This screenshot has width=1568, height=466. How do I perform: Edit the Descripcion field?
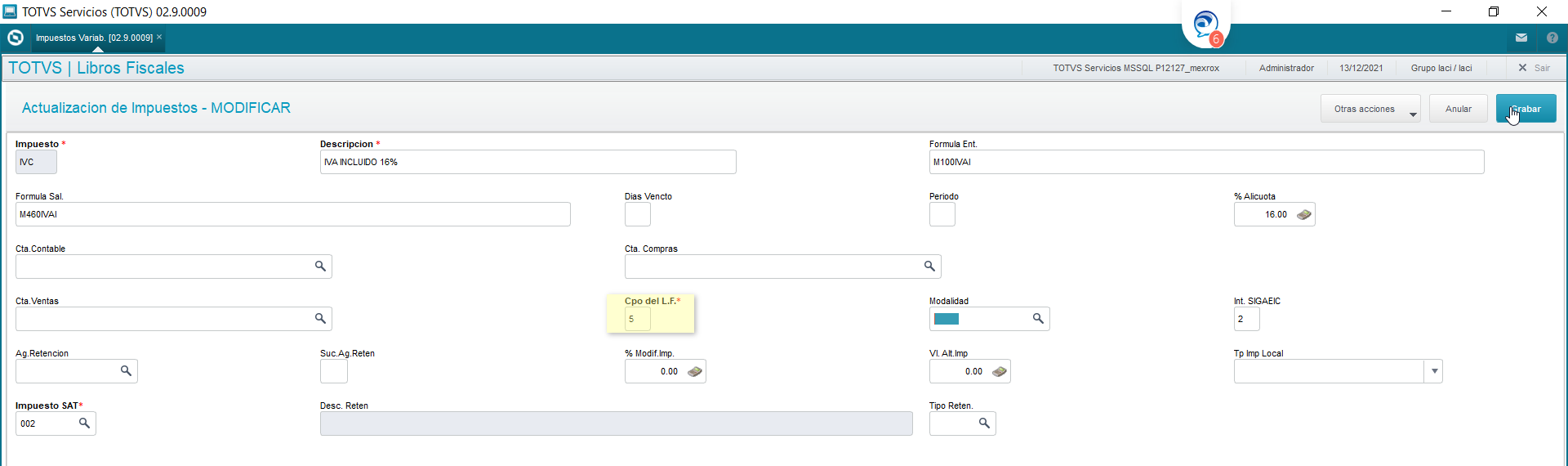point(528,162)
